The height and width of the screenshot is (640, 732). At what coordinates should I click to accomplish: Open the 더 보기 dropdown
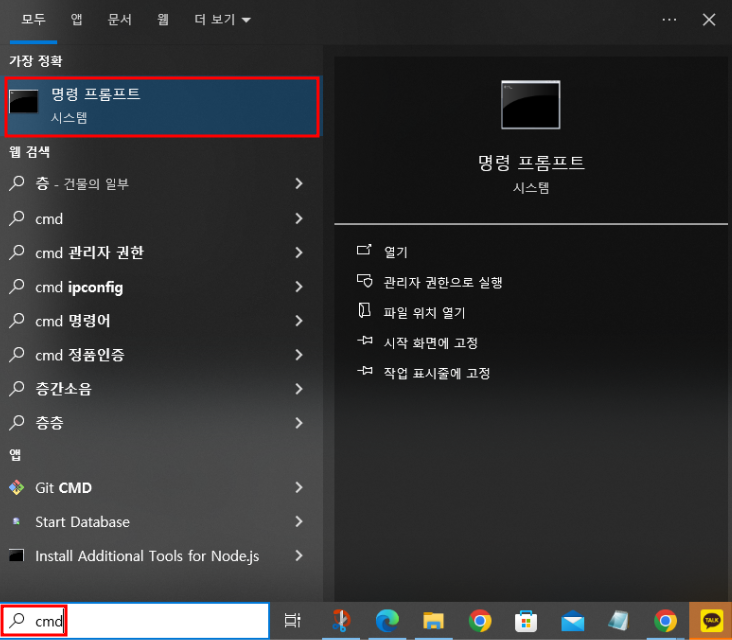point(222,20)
